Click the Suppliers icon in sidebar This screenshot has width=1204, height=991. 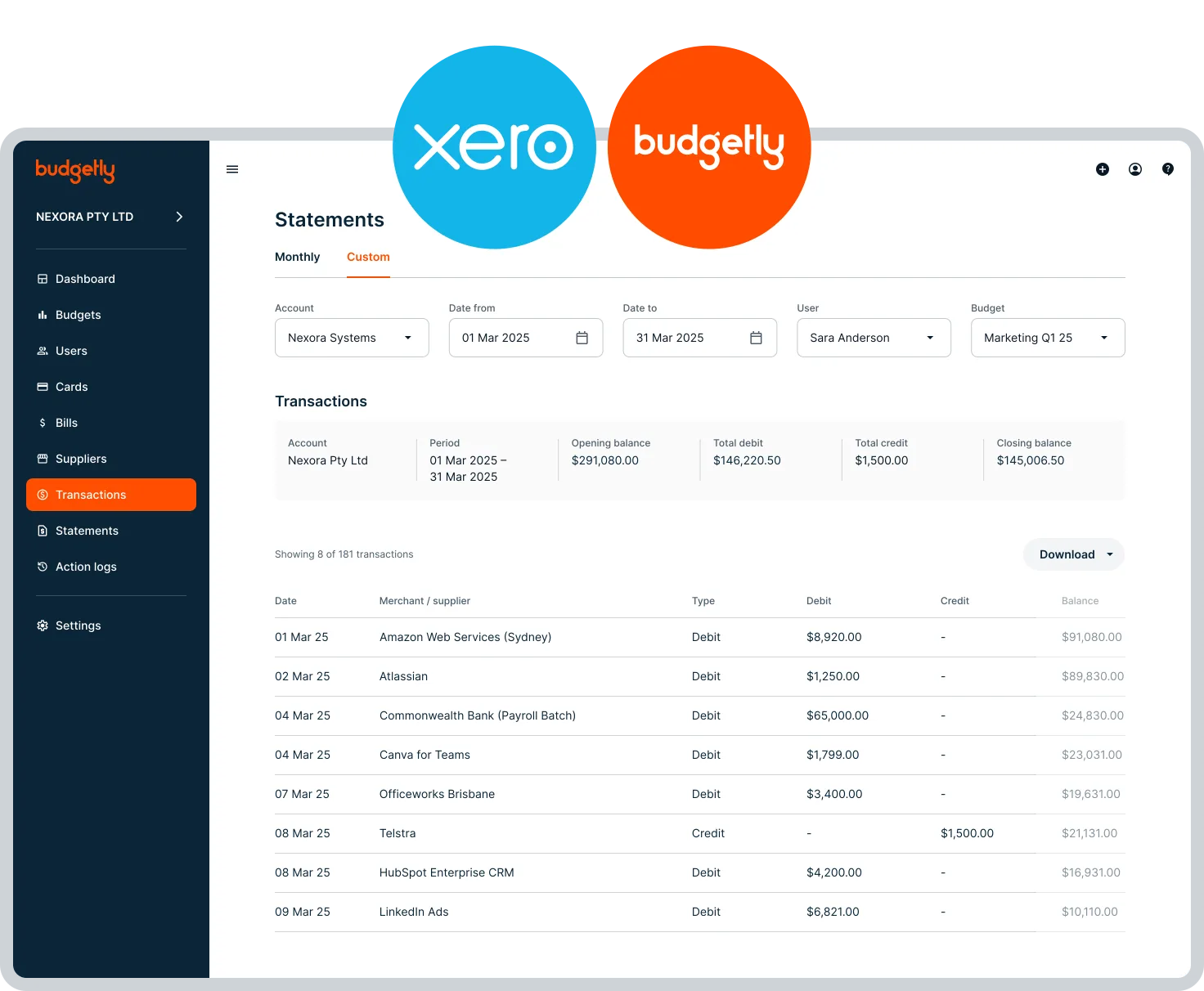42,459
